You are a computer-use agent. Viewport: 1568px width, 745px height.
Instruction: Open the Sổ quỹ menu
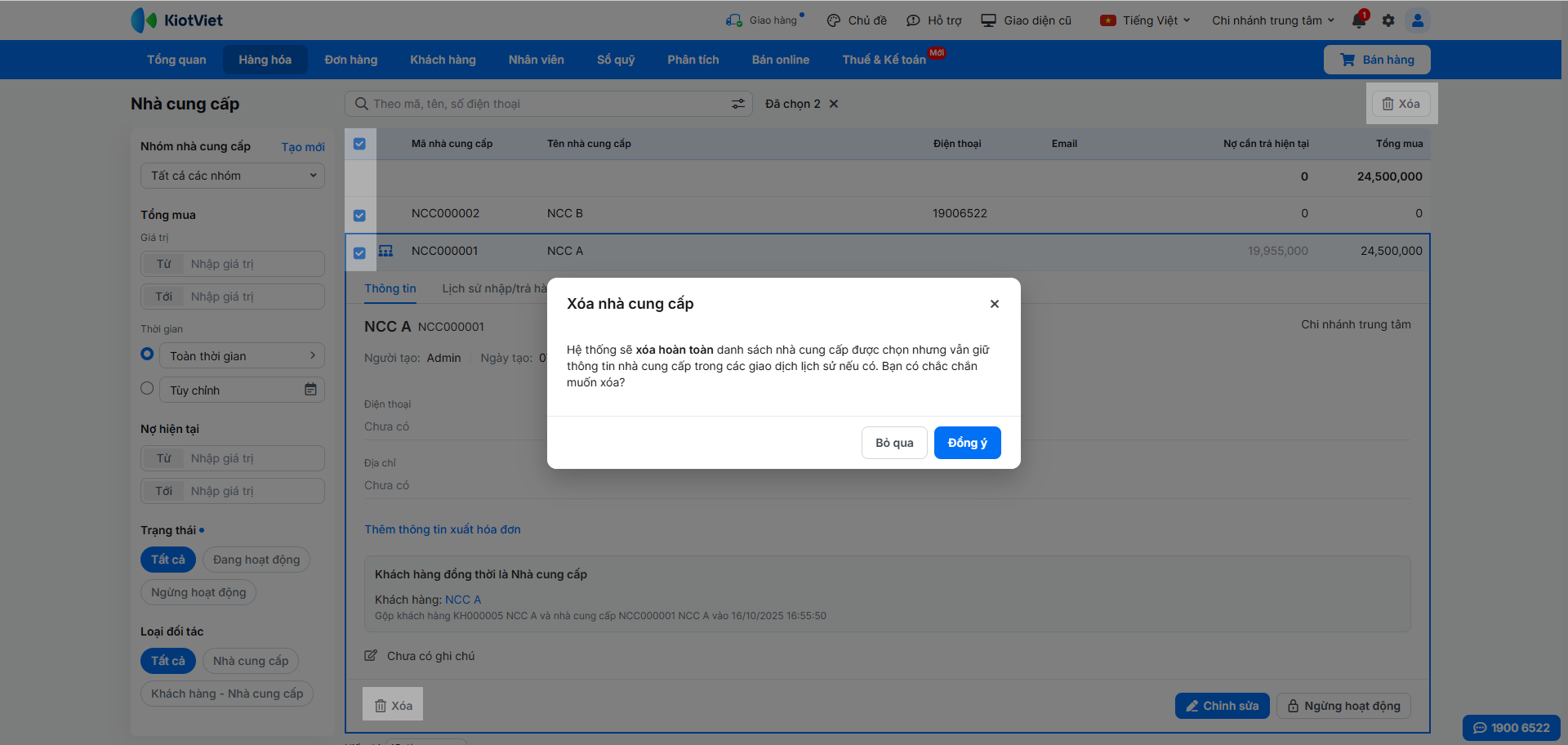pyautogui.click(x=616, y=60)
